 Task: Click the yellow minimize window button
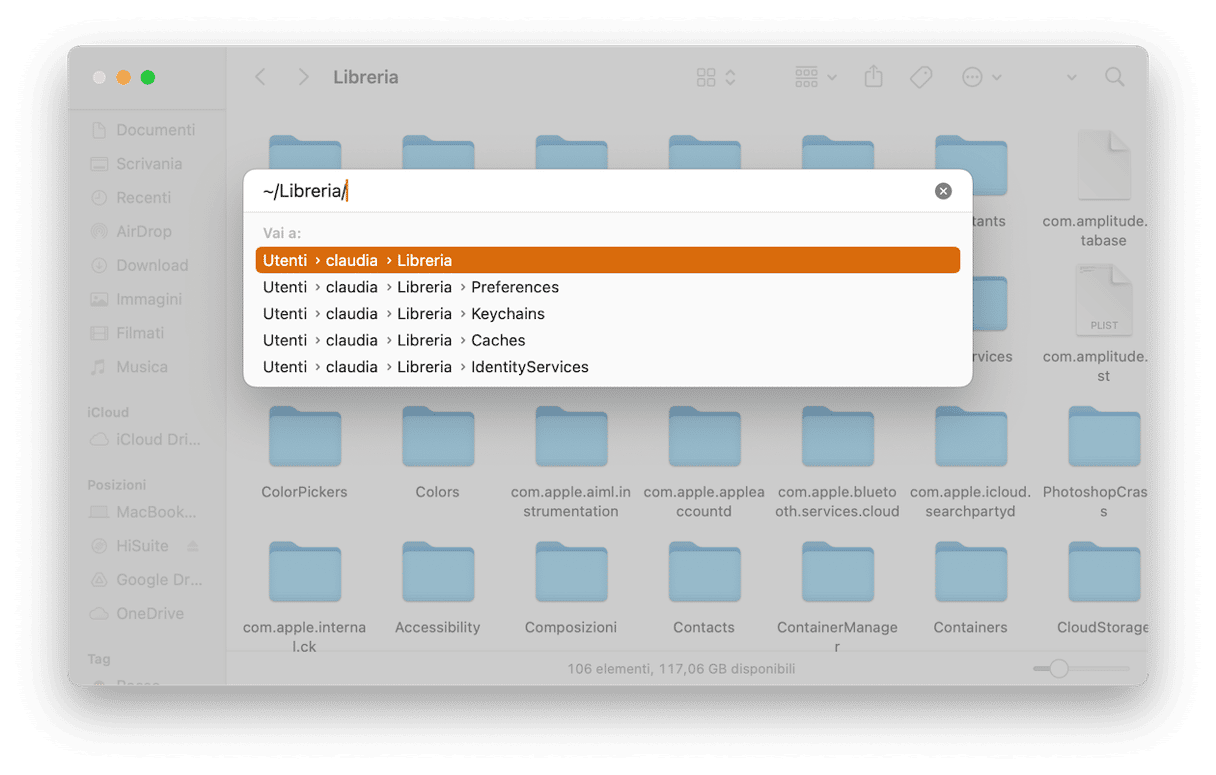(x=123, y=77)
